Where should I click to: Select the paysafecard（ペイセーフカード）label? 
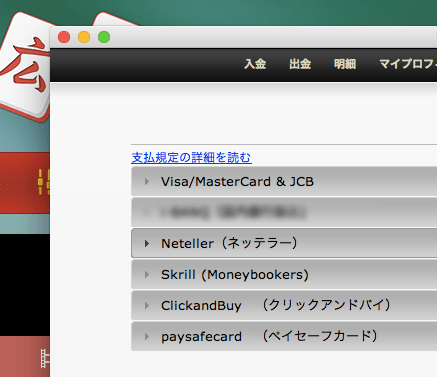point(269,336)
